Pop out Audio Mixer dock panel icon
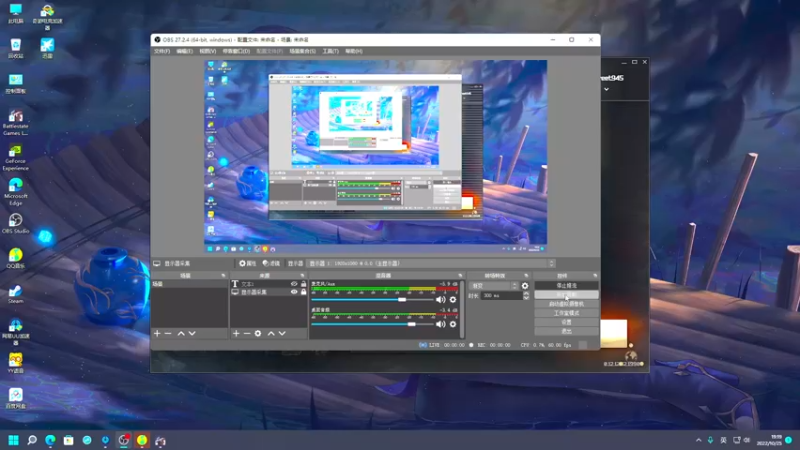Screen dimensions: 800x450 pyautogui.click(x=460, y=276)
